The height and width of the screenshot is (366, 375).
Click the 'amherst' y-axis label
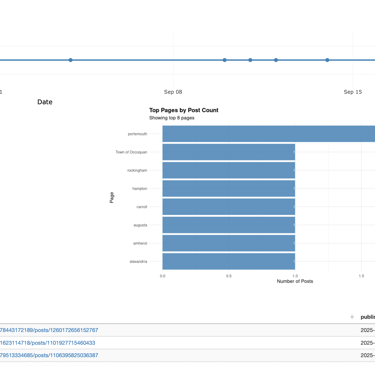point(140,243)
